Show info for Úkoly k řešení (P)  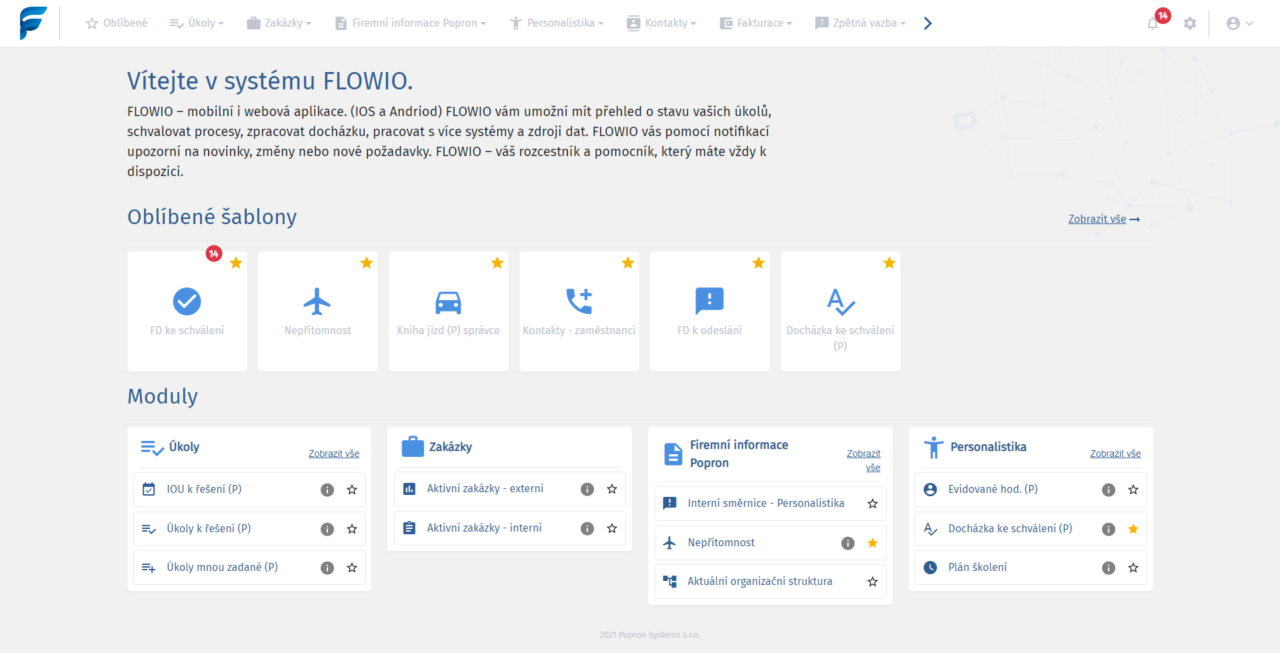327,529
